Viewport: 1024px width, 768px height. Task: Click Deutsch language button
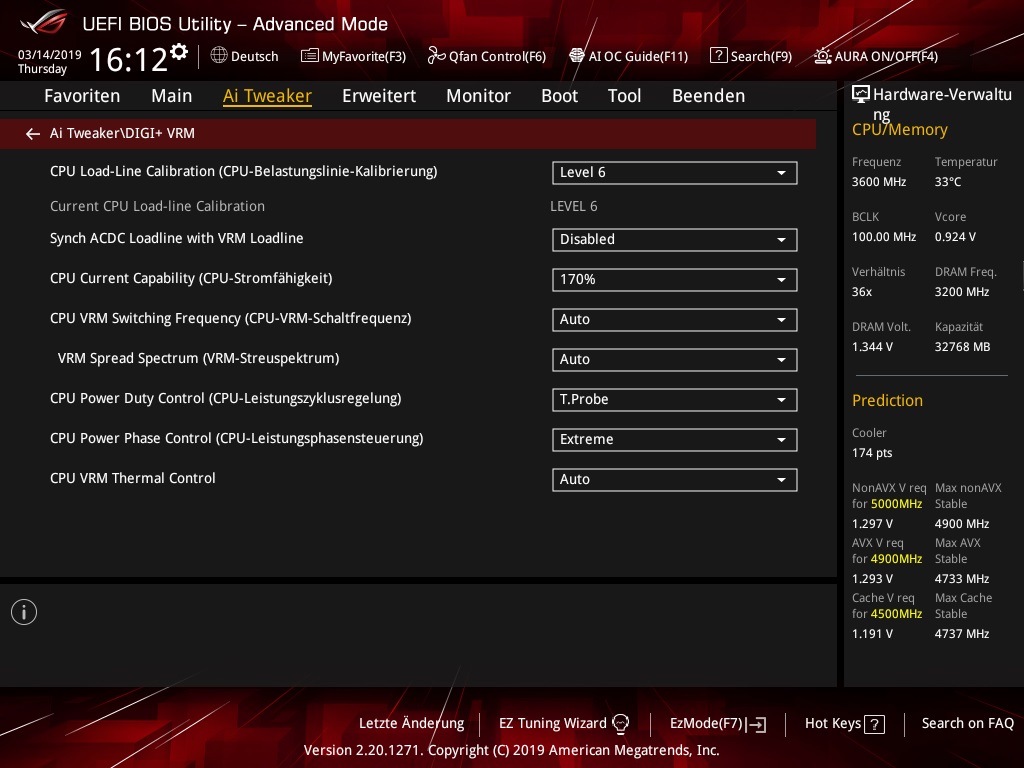click(x=255, y=57)
